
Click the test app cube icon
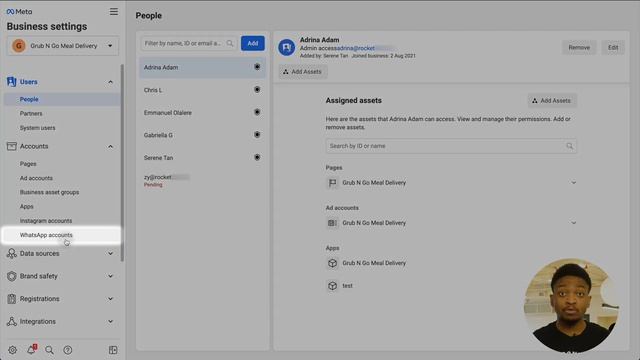333,286
